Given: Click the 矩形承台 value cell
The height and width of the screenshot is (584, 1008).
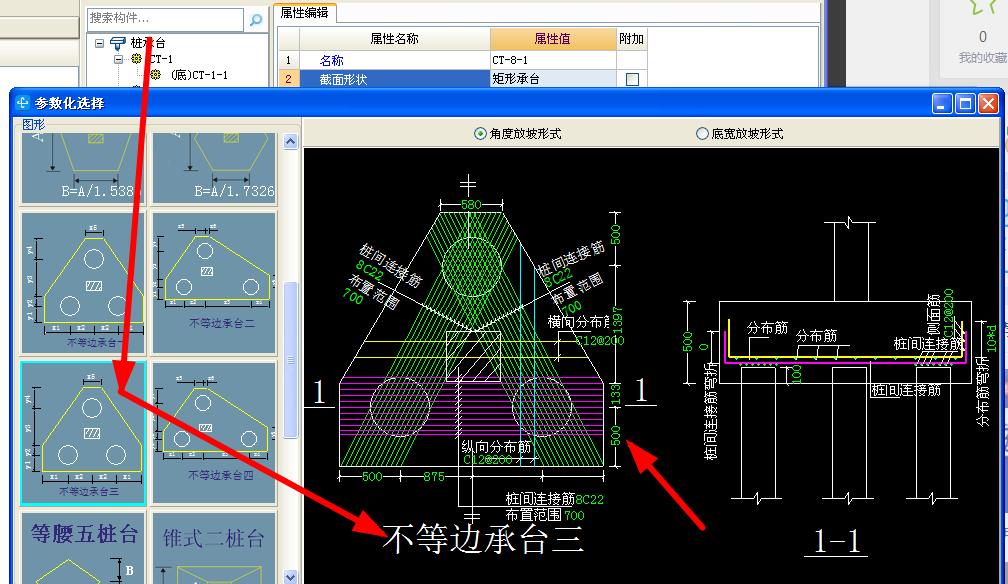Looking at the screenshot, I should [553, 79].
